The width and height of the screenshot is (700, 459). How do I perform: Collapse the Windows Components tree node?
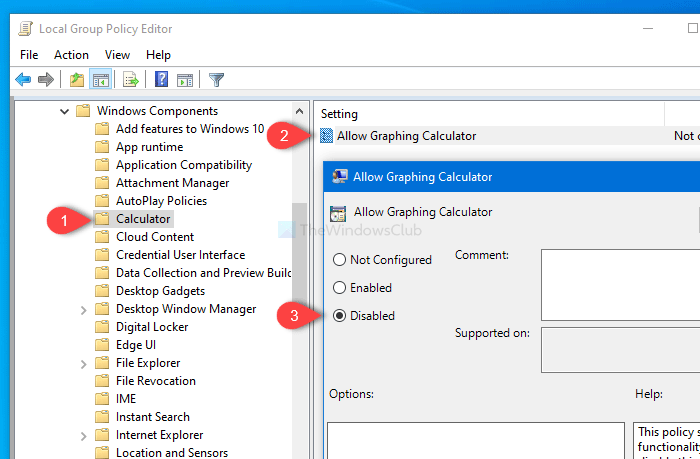(65, 111)
